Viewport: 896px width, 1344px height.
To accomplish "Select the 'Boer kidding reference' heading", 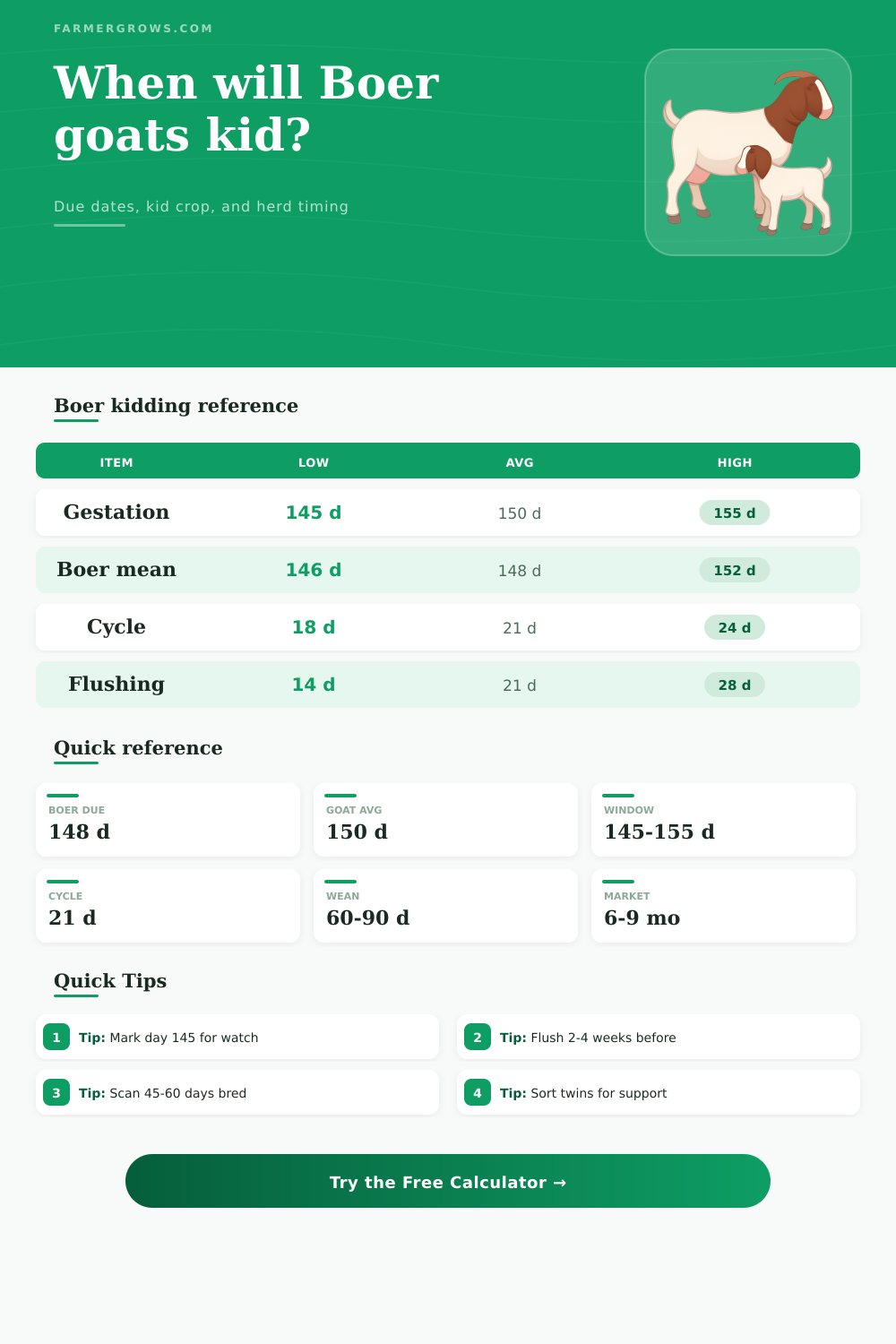I will point(176,406).
